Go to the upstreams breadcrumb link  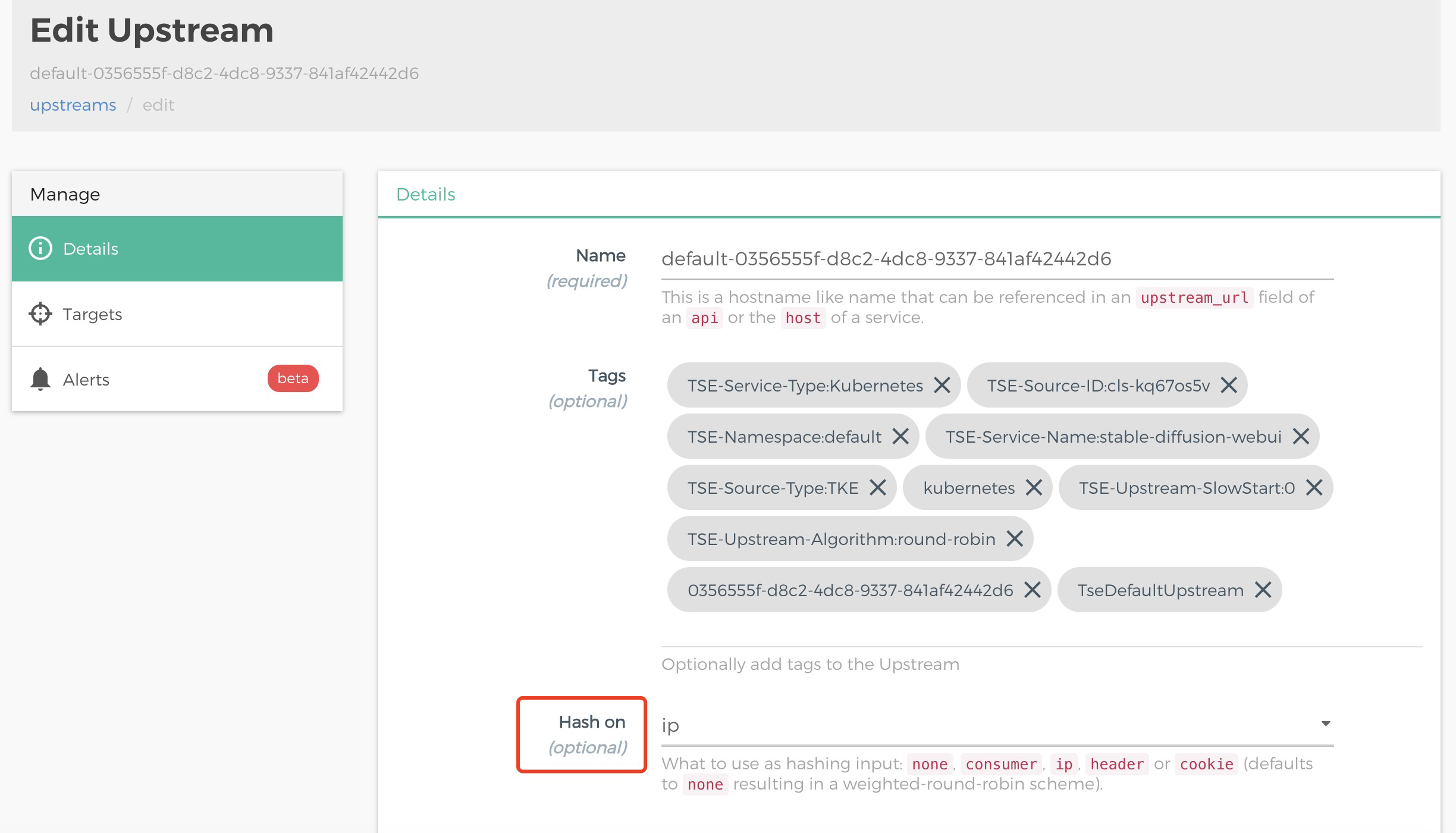73,105
